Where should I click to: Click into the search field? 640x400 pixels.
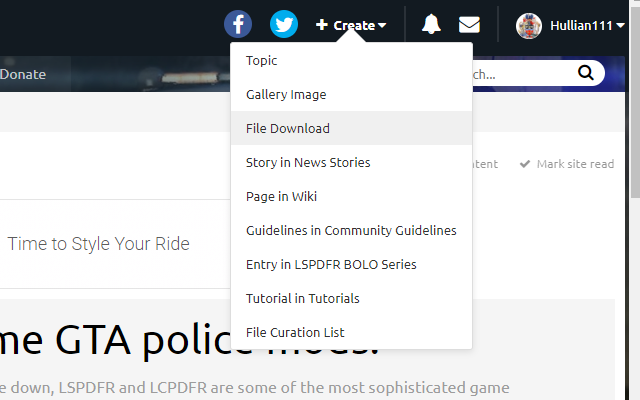524,73
